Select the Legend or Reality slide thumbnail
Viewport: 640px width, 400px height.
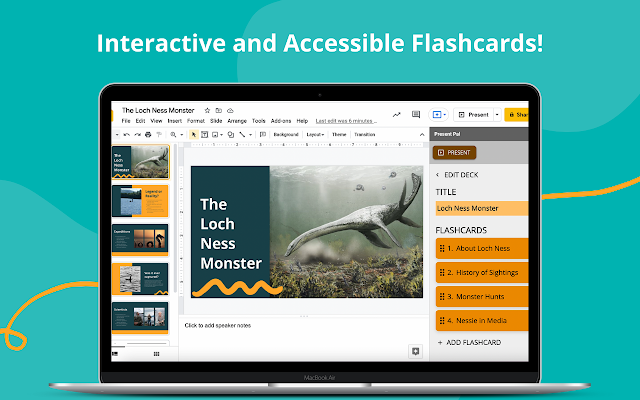click(x=140, y=201)
